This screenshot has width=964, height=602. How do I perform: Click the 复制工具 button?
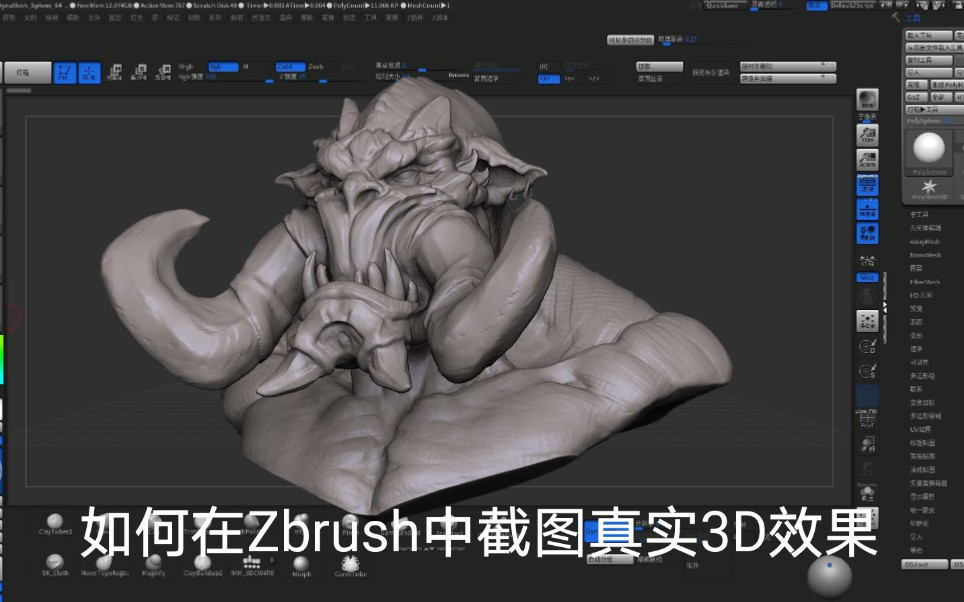(x=928, y=60)
